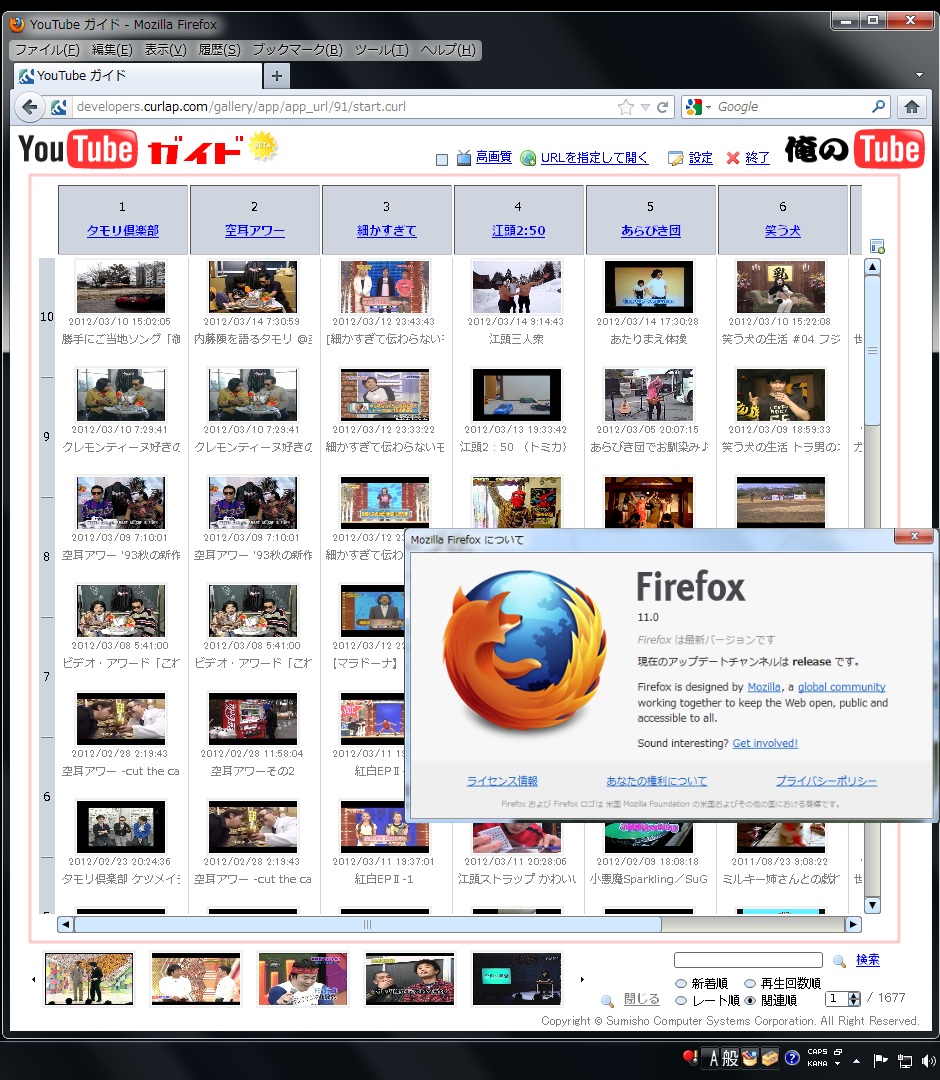Bookmark this page with the star icon

point(626,107)
